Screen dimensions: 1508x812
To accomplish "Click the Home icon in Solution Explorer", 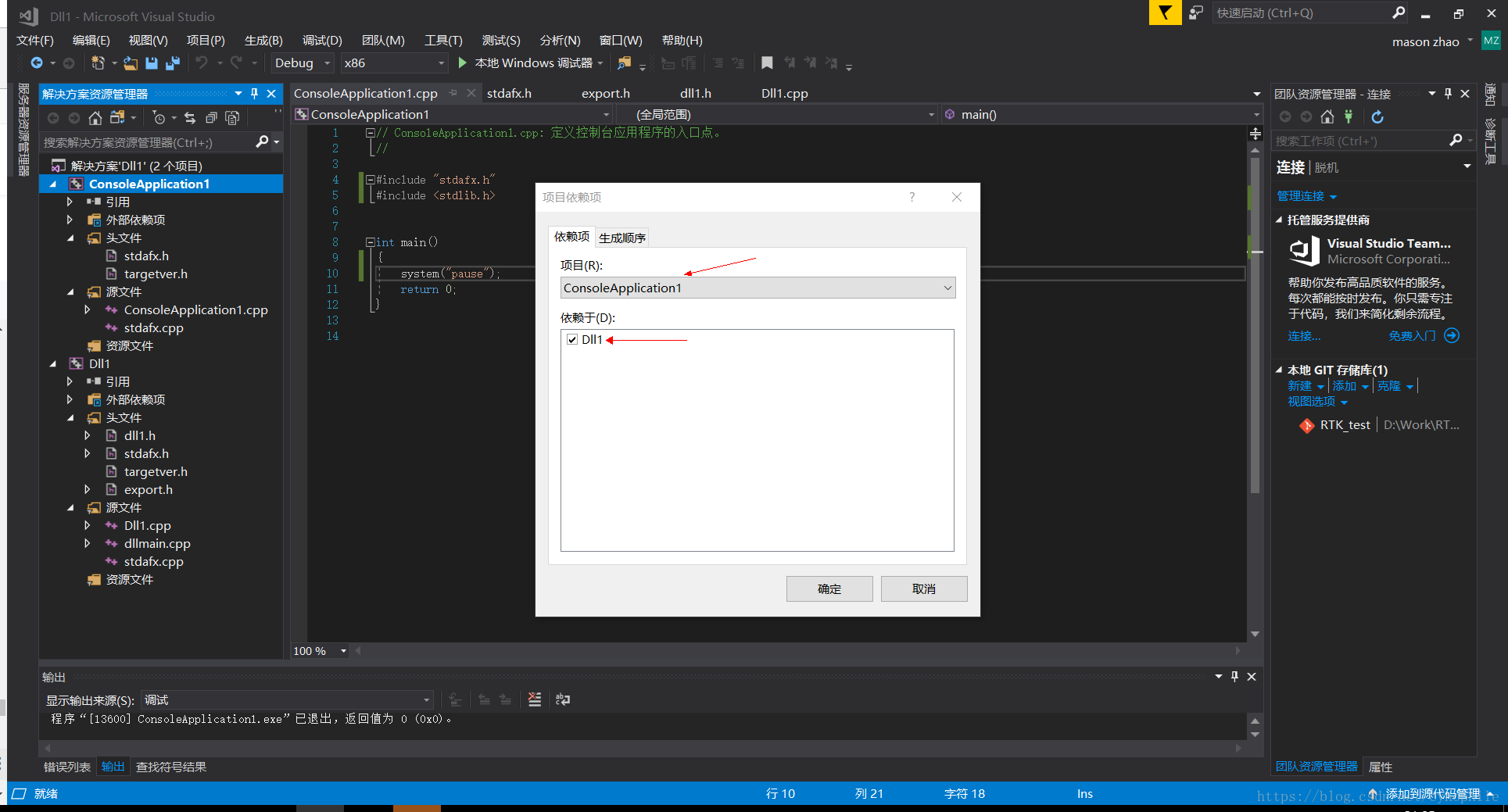I will [95, 117].
